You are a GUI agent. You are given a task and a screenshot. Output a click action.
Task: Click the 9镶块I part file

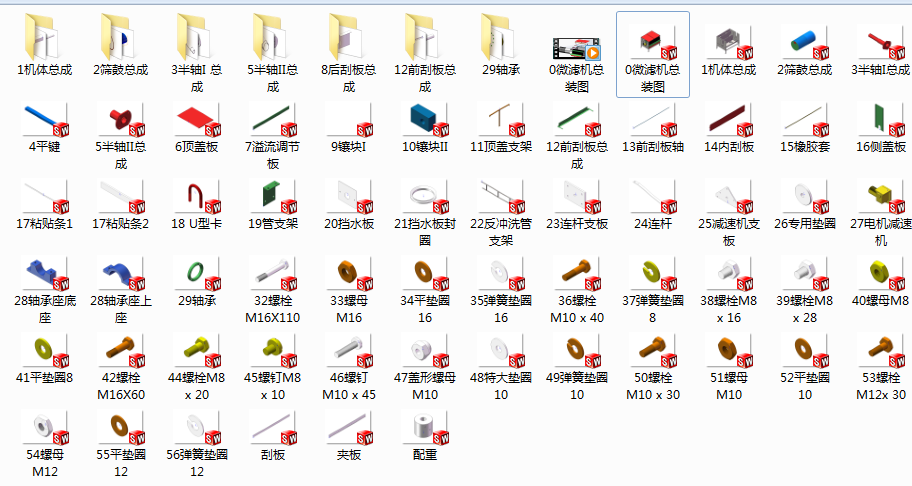coord(349,128)
